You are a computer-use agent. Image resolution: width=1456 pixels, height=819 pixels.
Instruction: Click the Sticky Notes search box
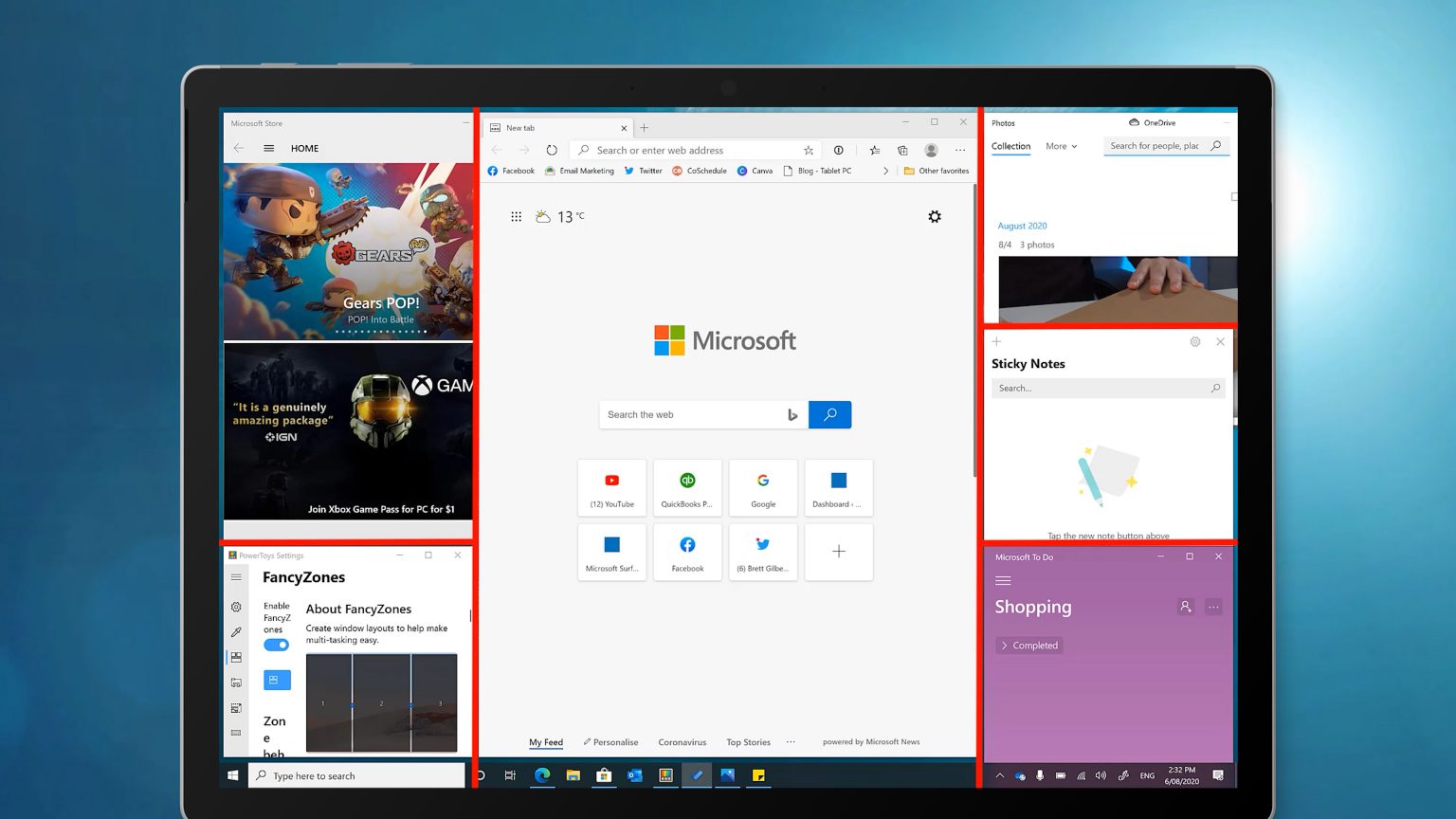[1108, 388]
